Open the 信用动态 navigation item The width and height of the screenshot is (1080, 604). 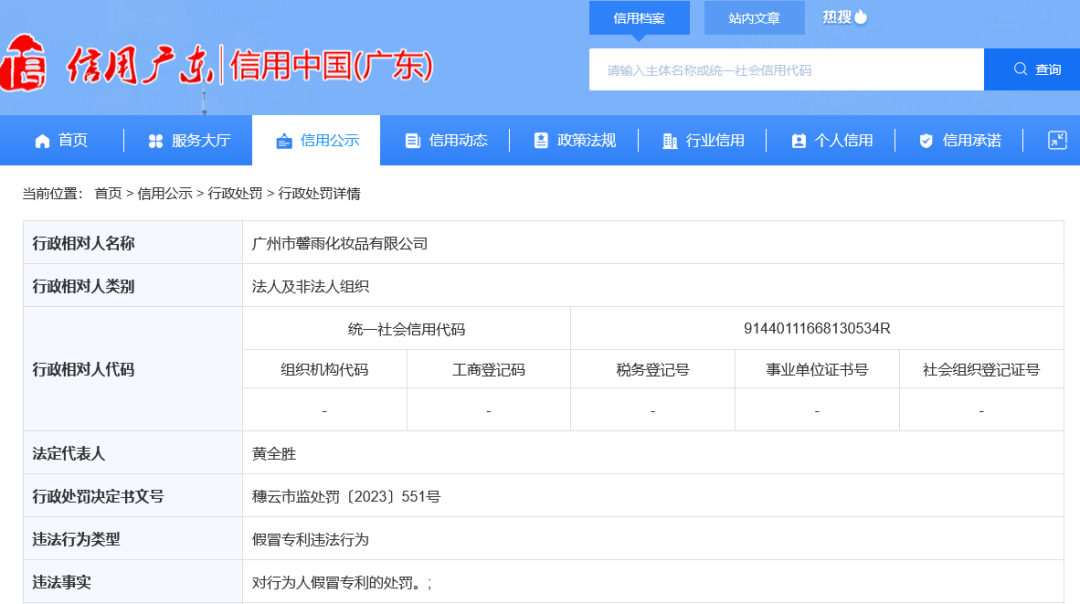point(446,140)
